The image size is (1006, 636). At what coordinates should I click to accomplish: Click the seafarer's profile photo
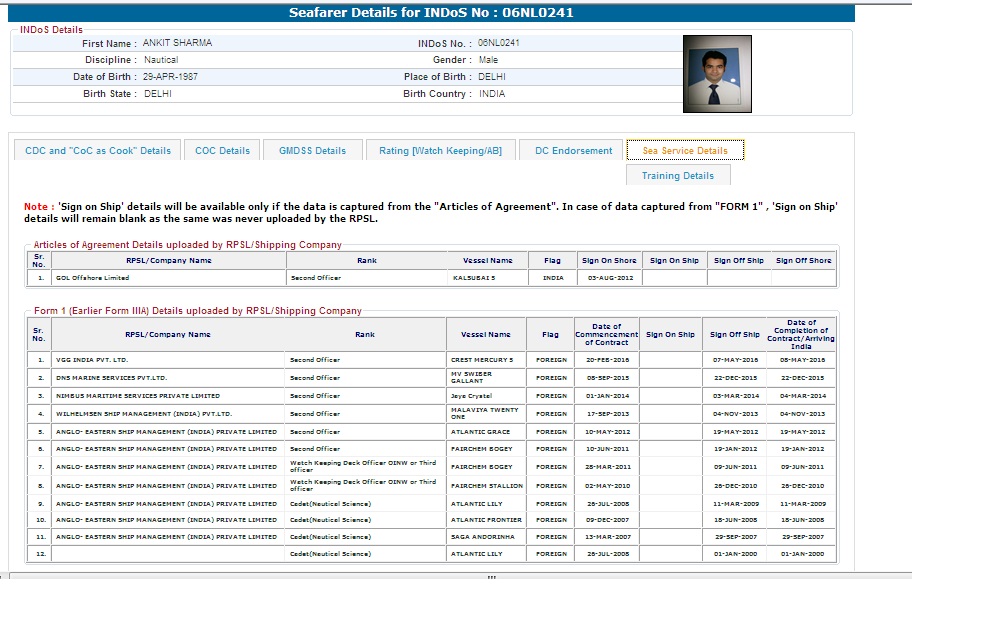(717, 74)
